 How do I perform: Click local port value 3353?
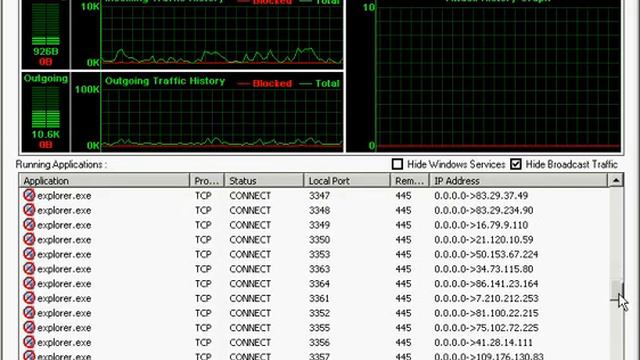coord(319,254)
